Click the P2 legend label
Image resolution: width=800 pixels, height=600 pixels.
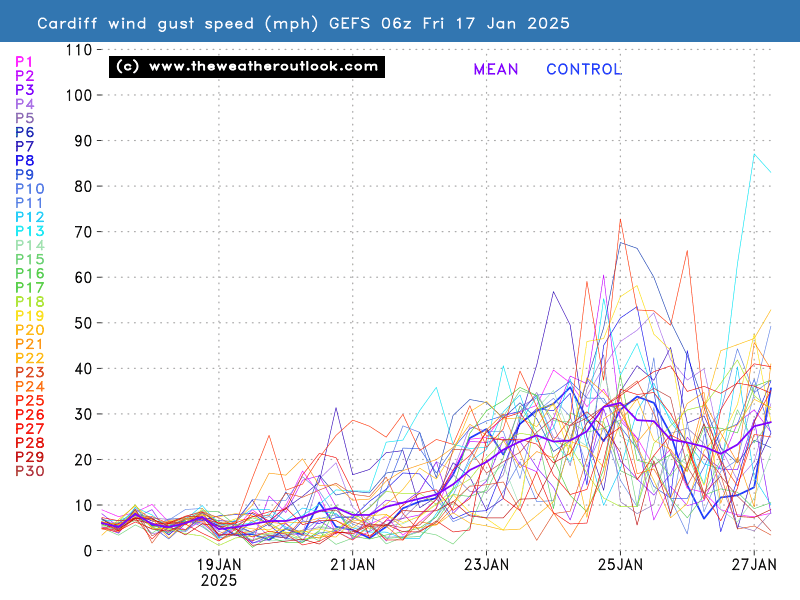click(24, 76)
